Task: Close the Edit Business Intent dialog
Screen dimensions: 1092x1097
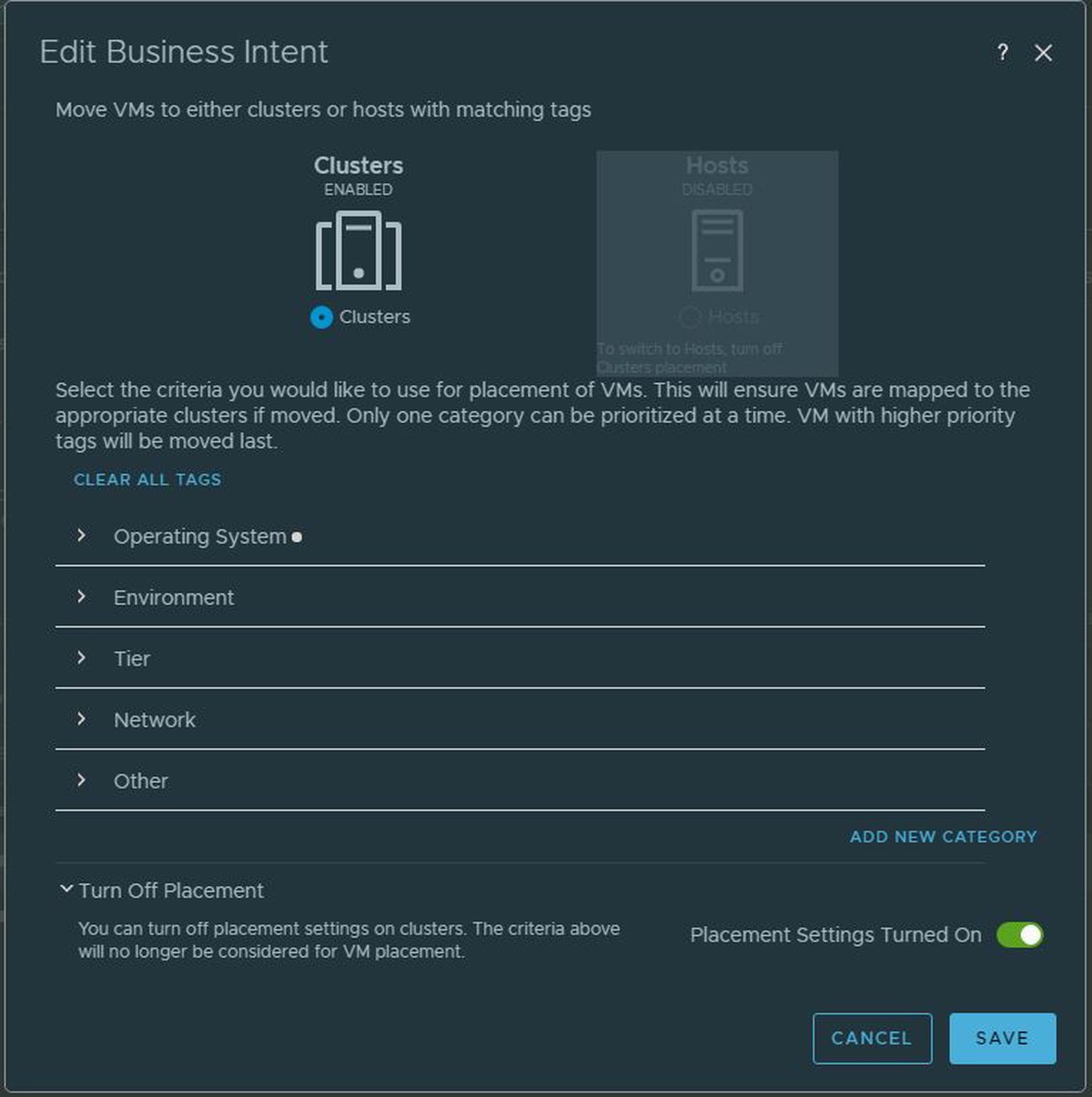Action: [1044, 53]
